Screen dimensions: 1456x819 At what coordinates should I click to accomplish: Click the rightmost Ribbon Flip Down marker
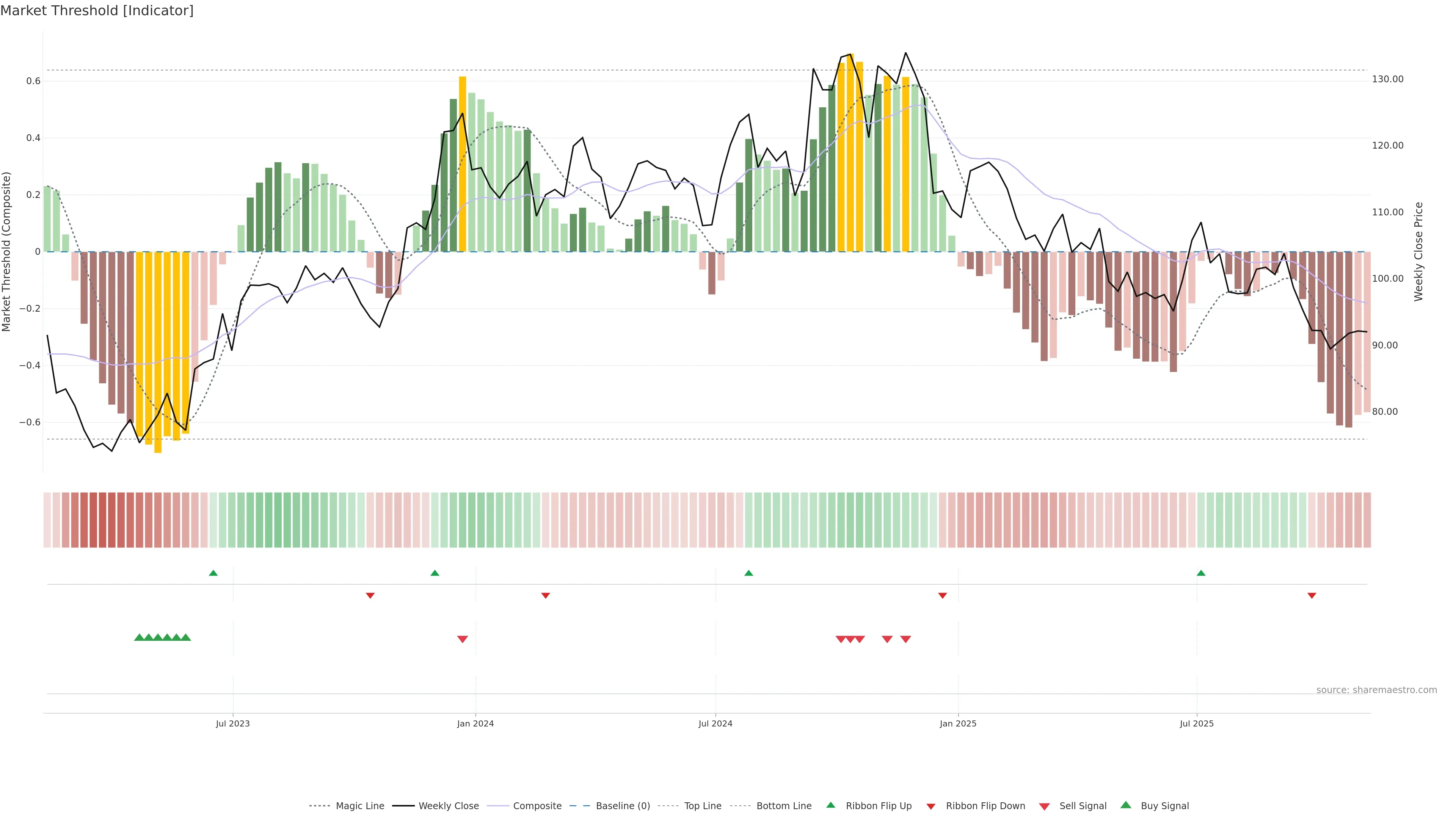tap(1312, 596)
